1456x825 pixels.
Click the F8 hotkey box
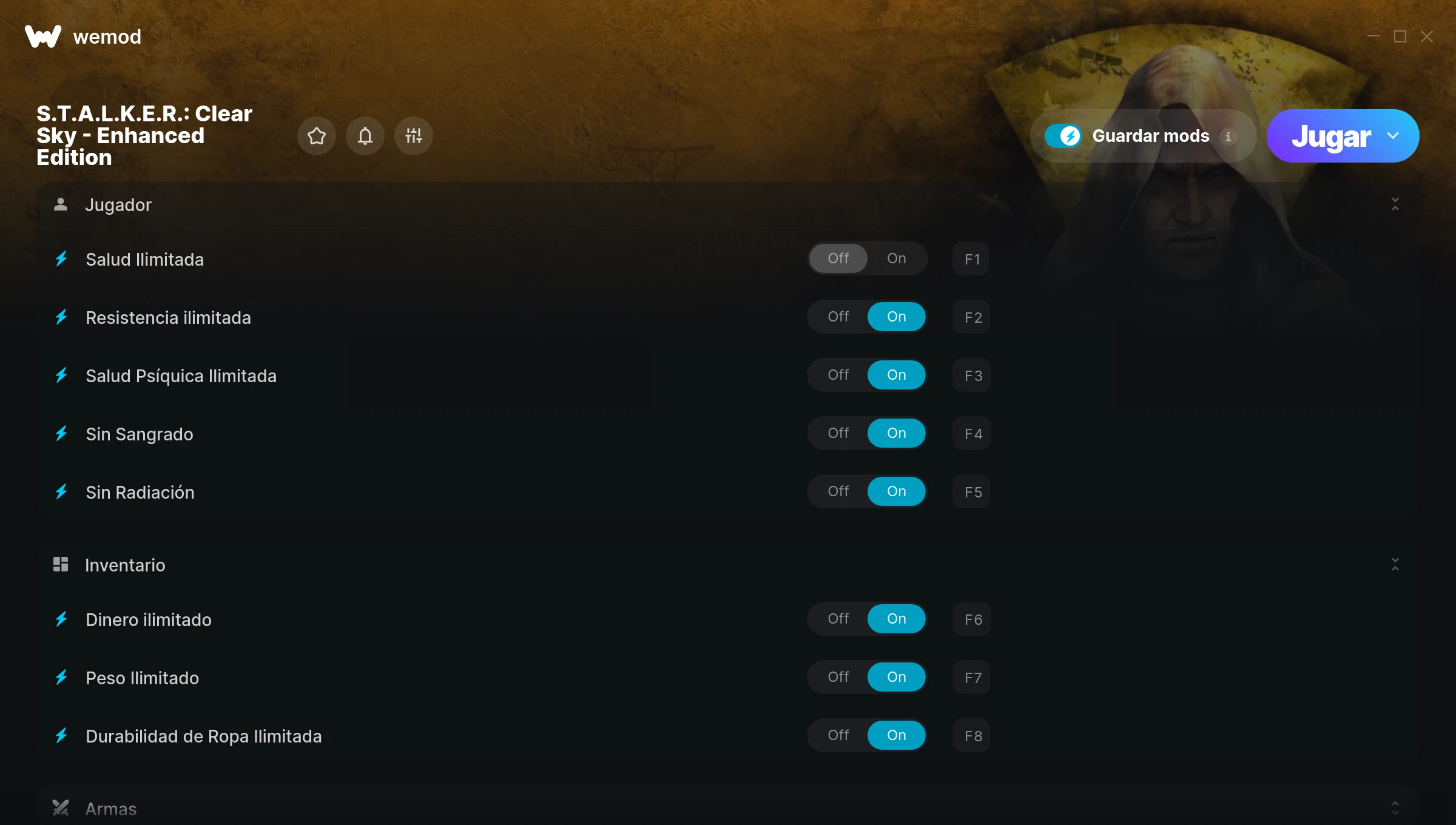tap(972, 736)
